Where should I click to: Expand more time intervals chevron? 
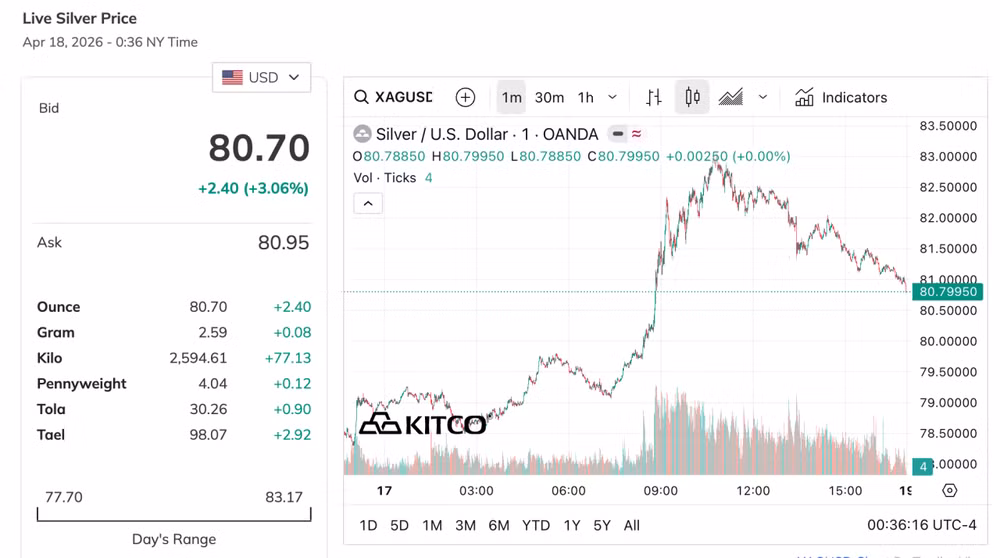coord(613,97)
